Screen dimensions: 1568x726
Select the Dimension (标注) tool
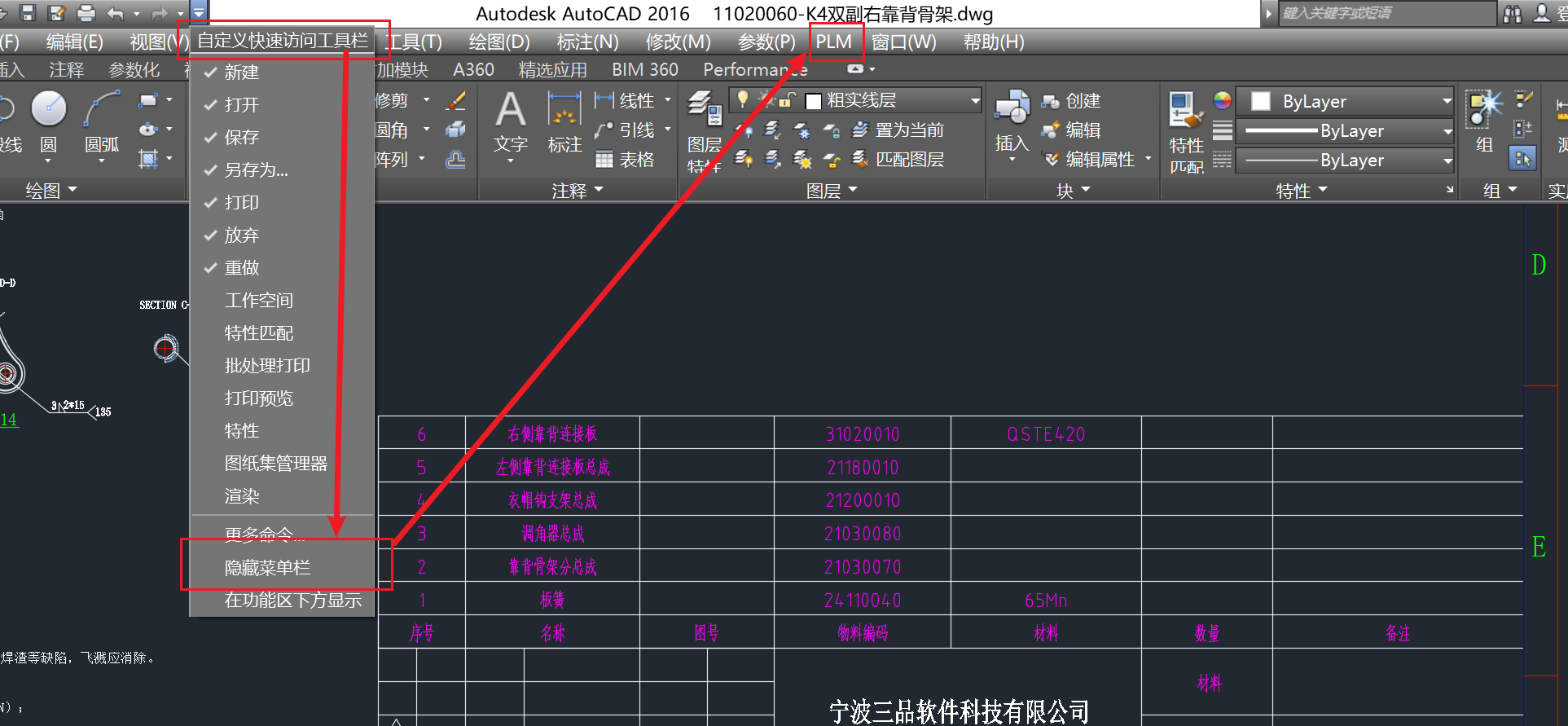click(x=564, y=122)
